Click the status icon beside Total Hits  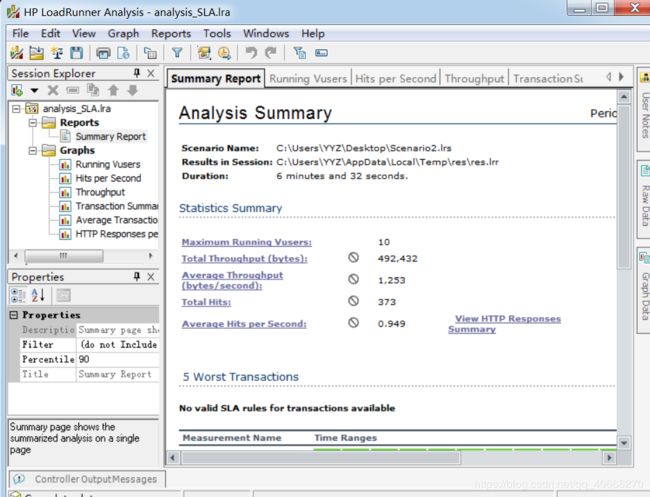[353, 301]
